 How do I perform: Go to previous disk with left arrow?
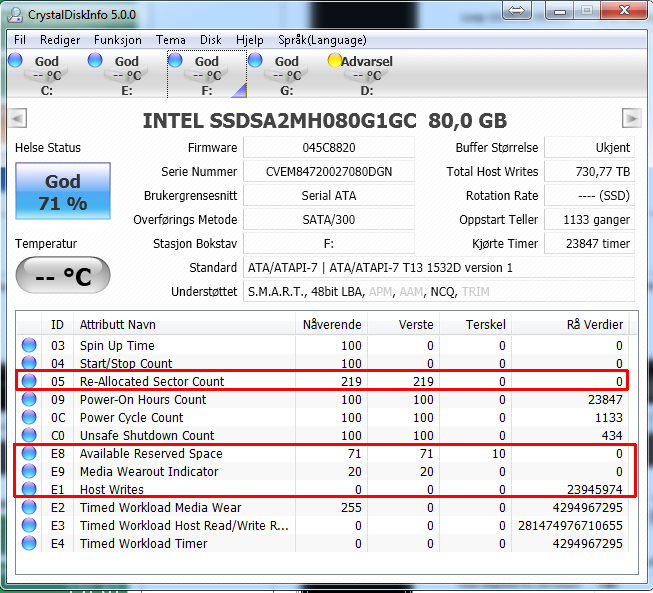[17, 119]
